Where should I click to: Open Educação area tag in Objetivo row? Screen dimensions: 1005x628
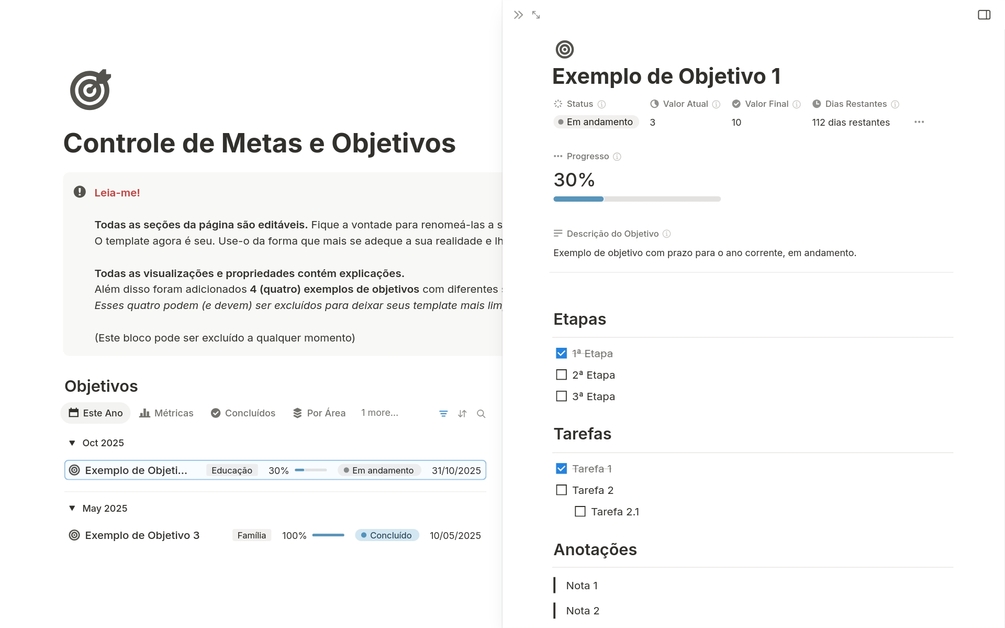point(231,470)
